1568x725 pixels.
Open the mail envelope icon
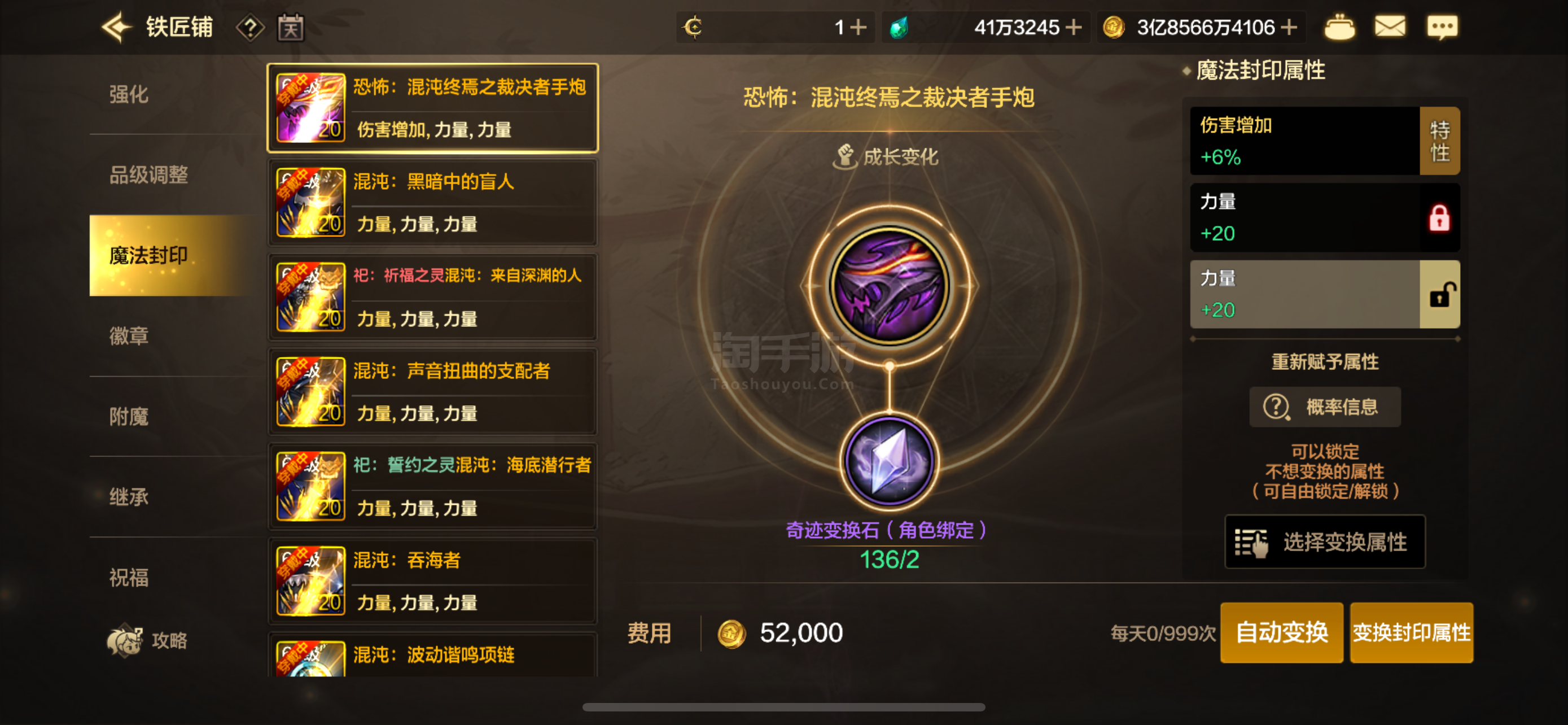(x=1390, y=28)
